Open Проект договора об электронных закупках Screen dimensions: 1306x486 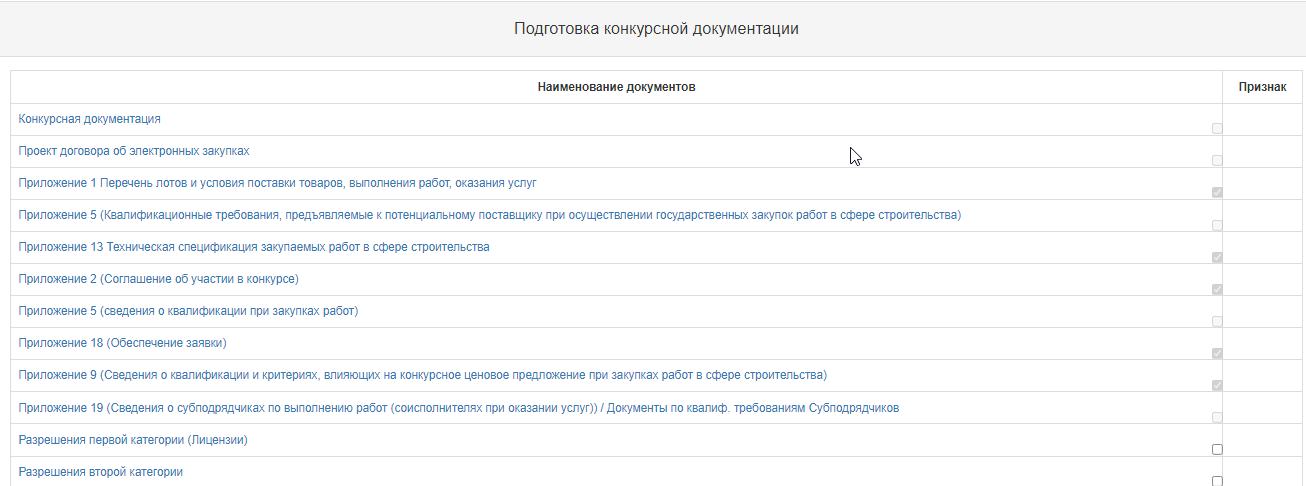[134, 151]
